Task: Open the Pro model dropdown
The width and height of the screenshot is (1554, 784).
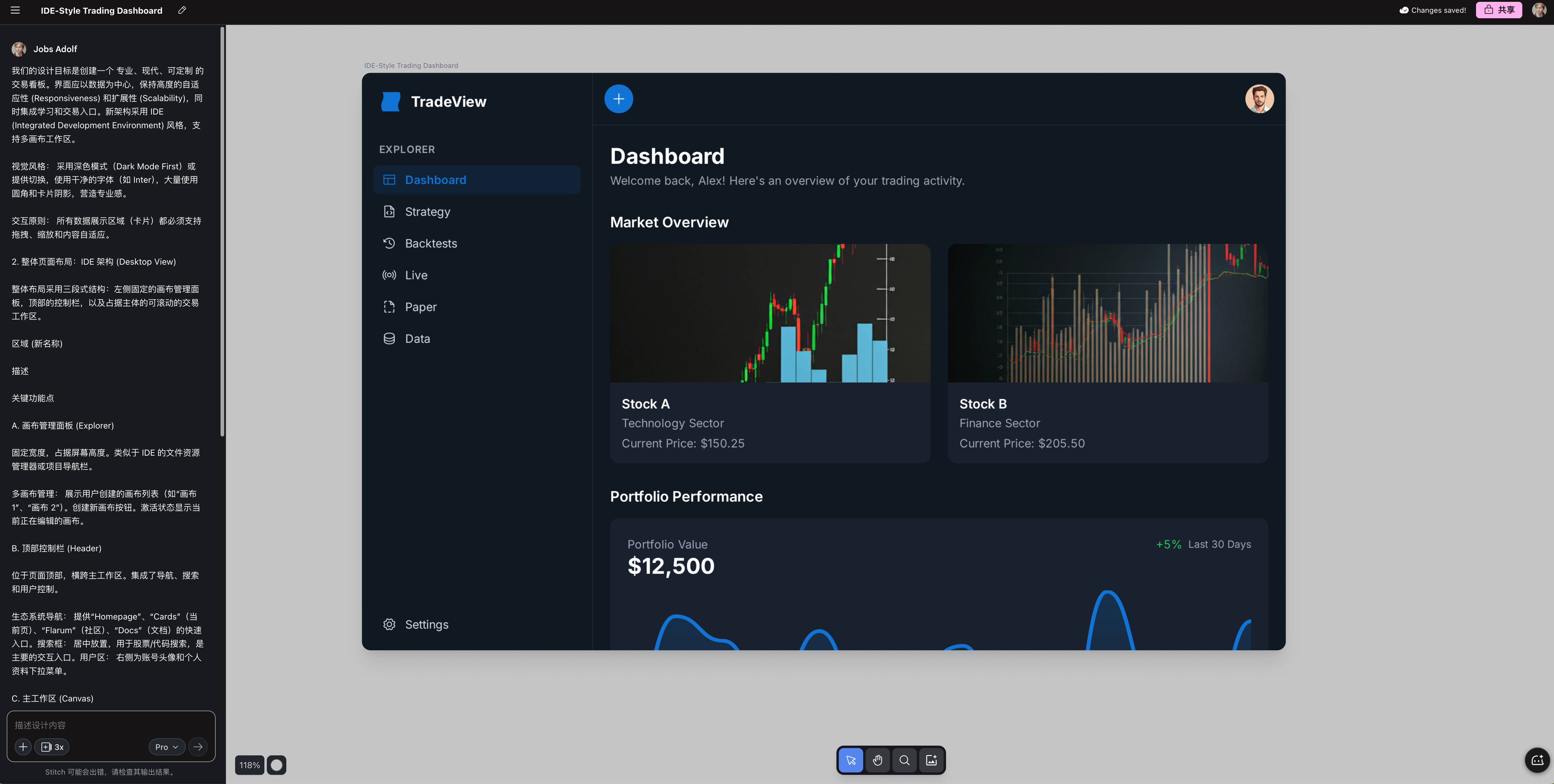Action: 167,747
